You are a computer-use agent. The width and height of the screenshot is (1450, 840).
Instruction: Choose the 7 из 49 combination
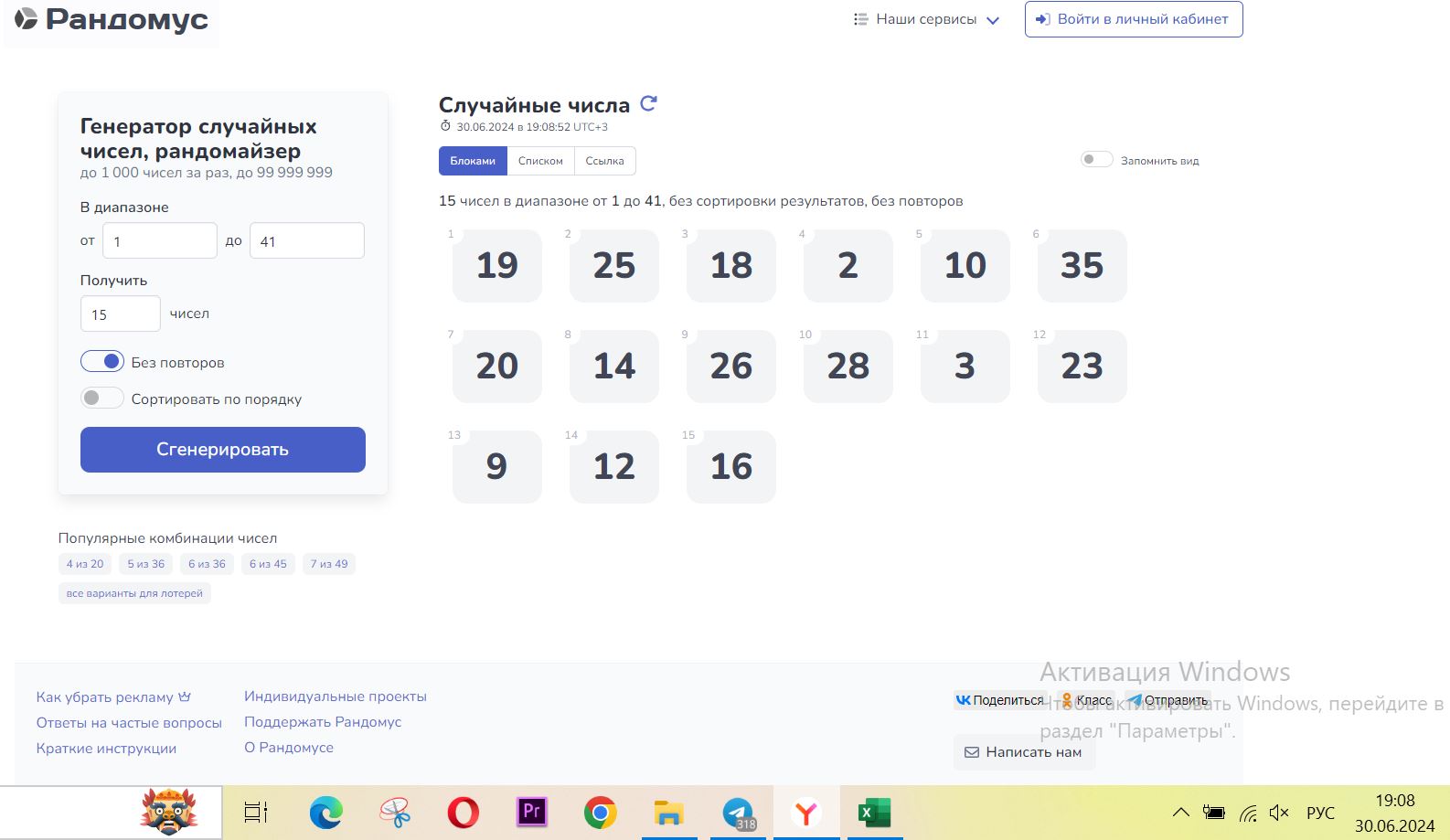(x=329, y=564)
